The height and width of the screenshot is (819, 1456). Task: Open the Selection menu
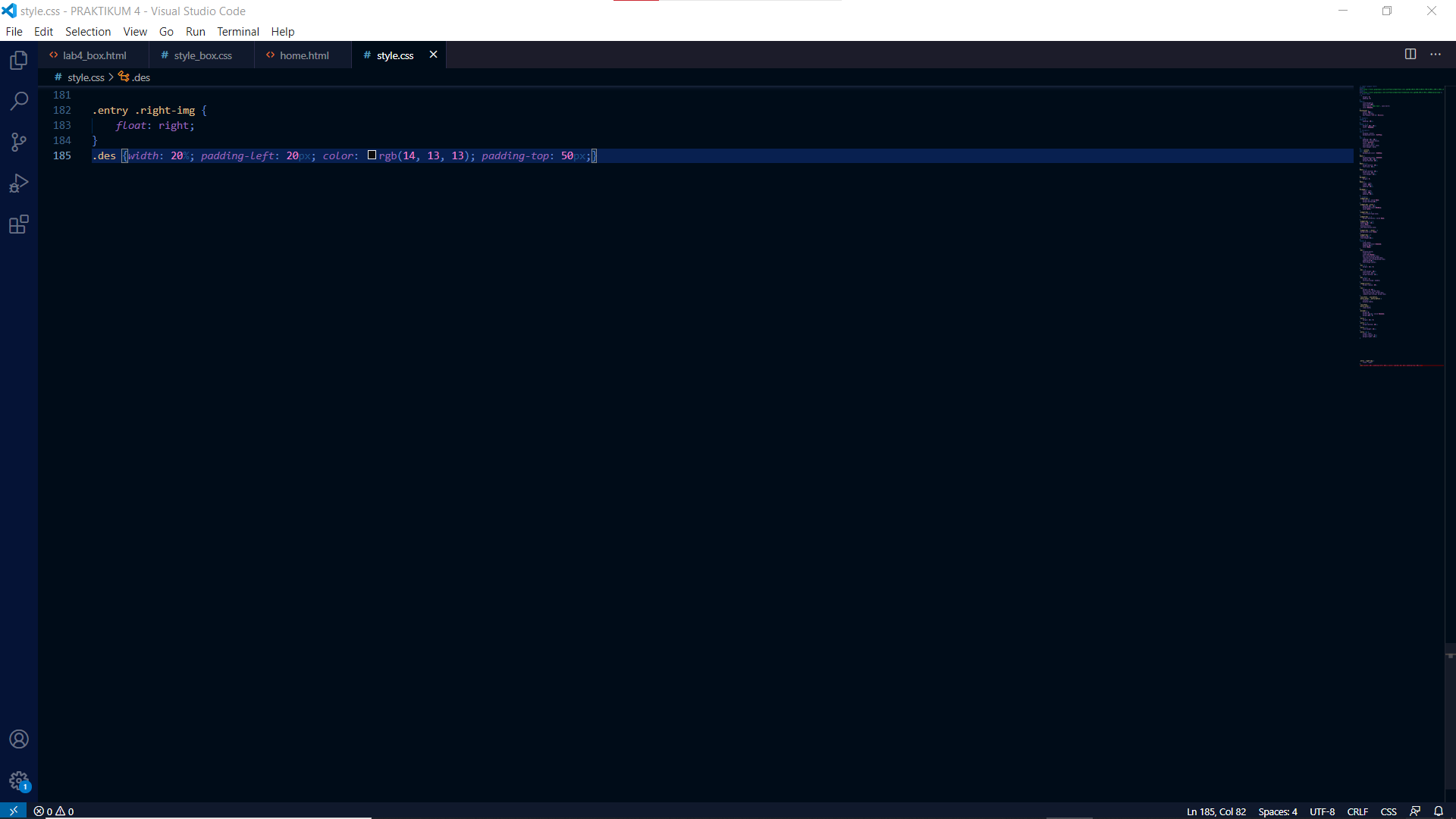[88, 31]
